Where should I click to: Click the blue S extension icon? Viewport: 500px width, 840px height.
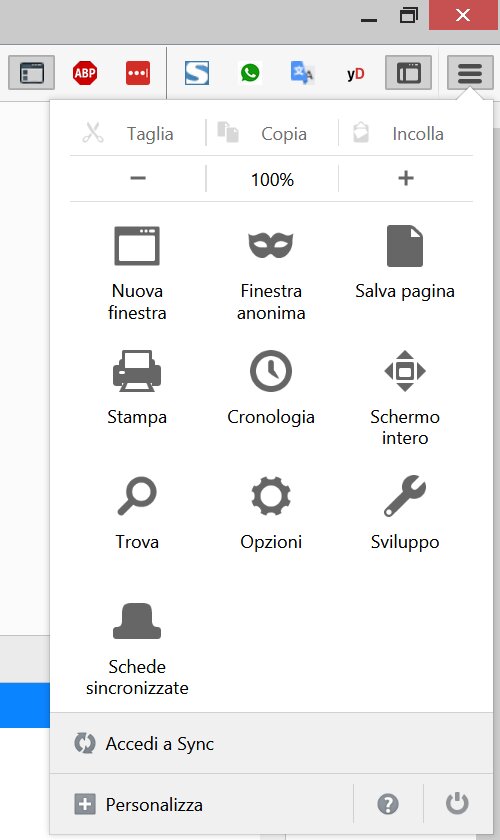197,73
